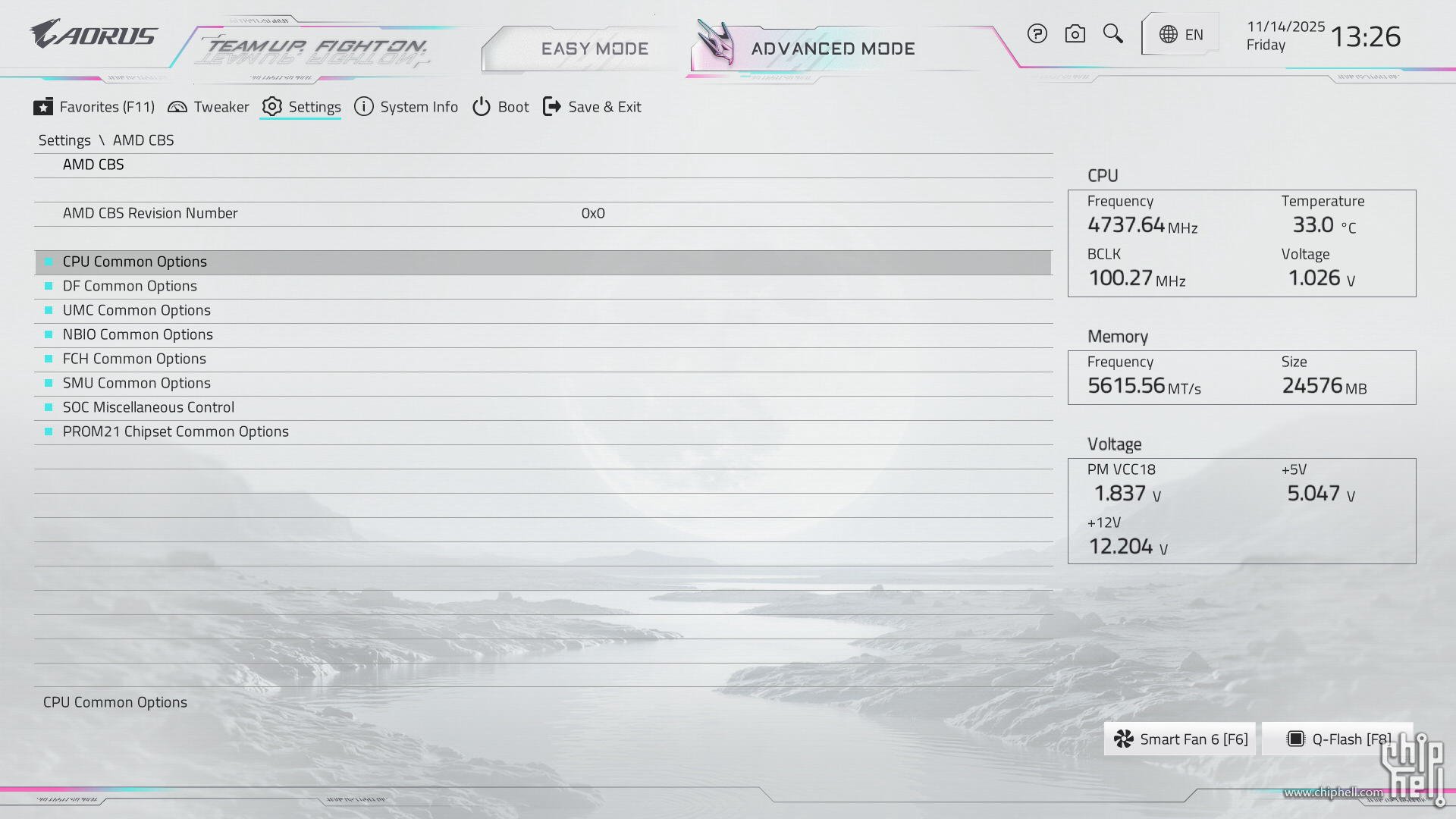Click the Boot power icon
This screenshot has height=819, width=1456.
click(482, 107)
